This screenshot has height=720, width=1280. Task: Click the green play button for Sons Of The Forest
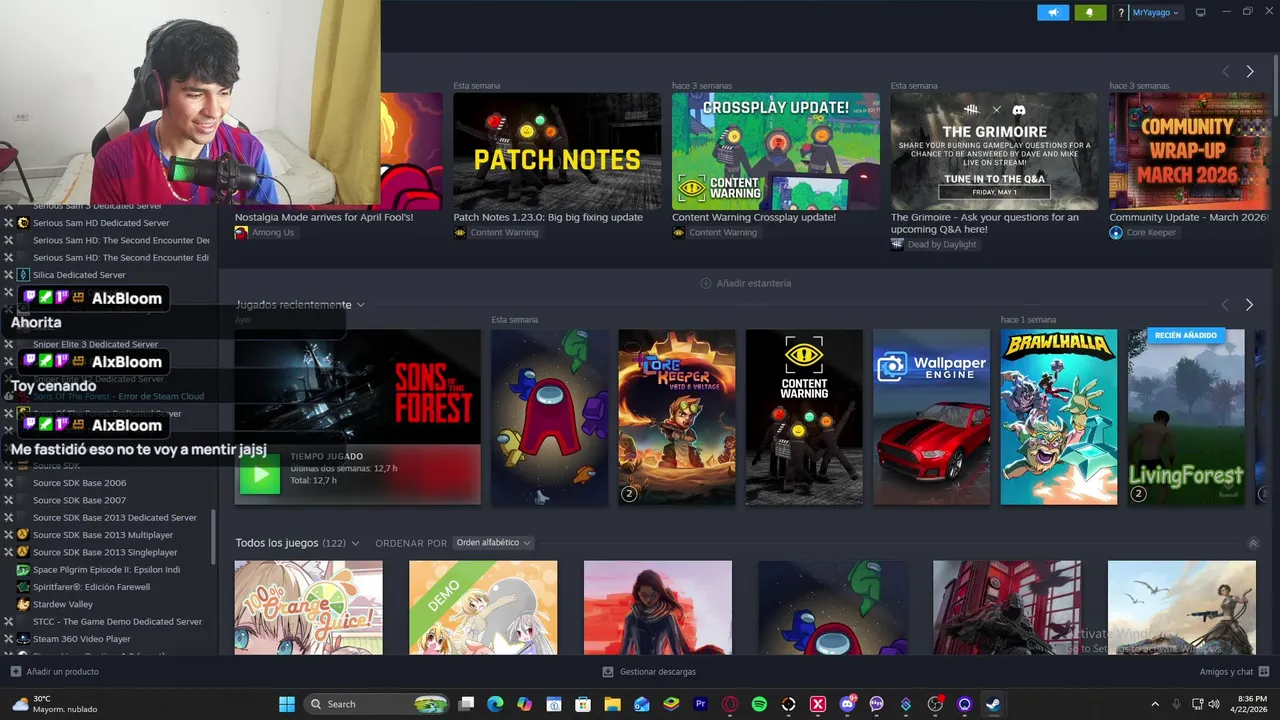260,475
